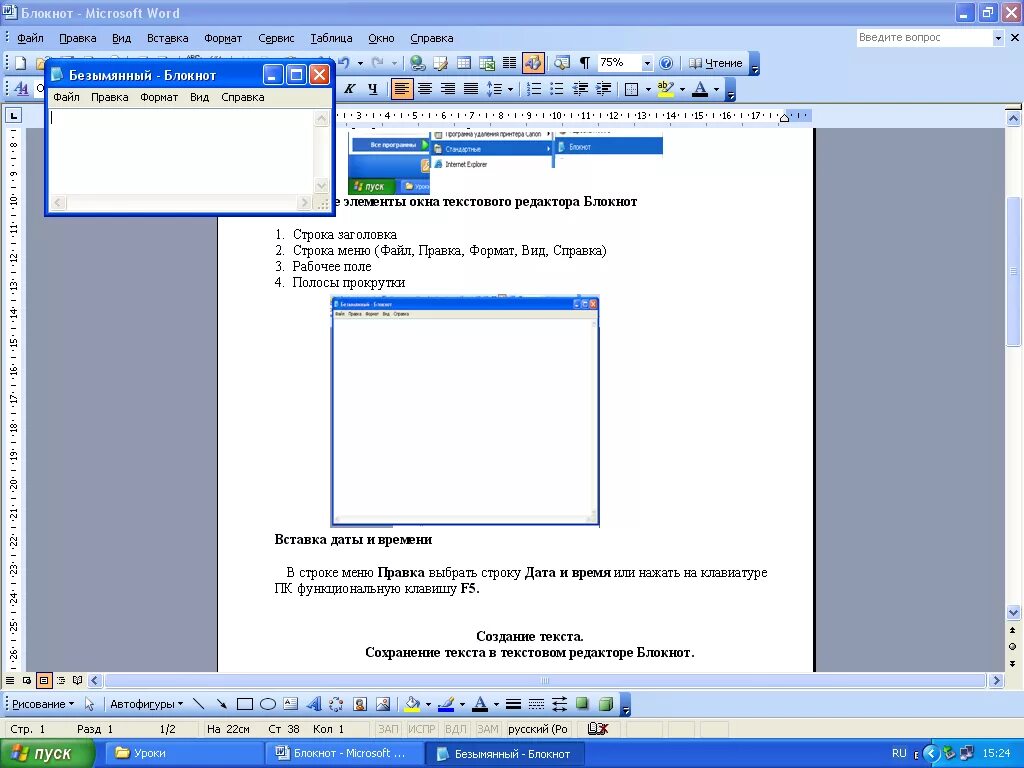Click the Arrow Style icon

(559, 704)
